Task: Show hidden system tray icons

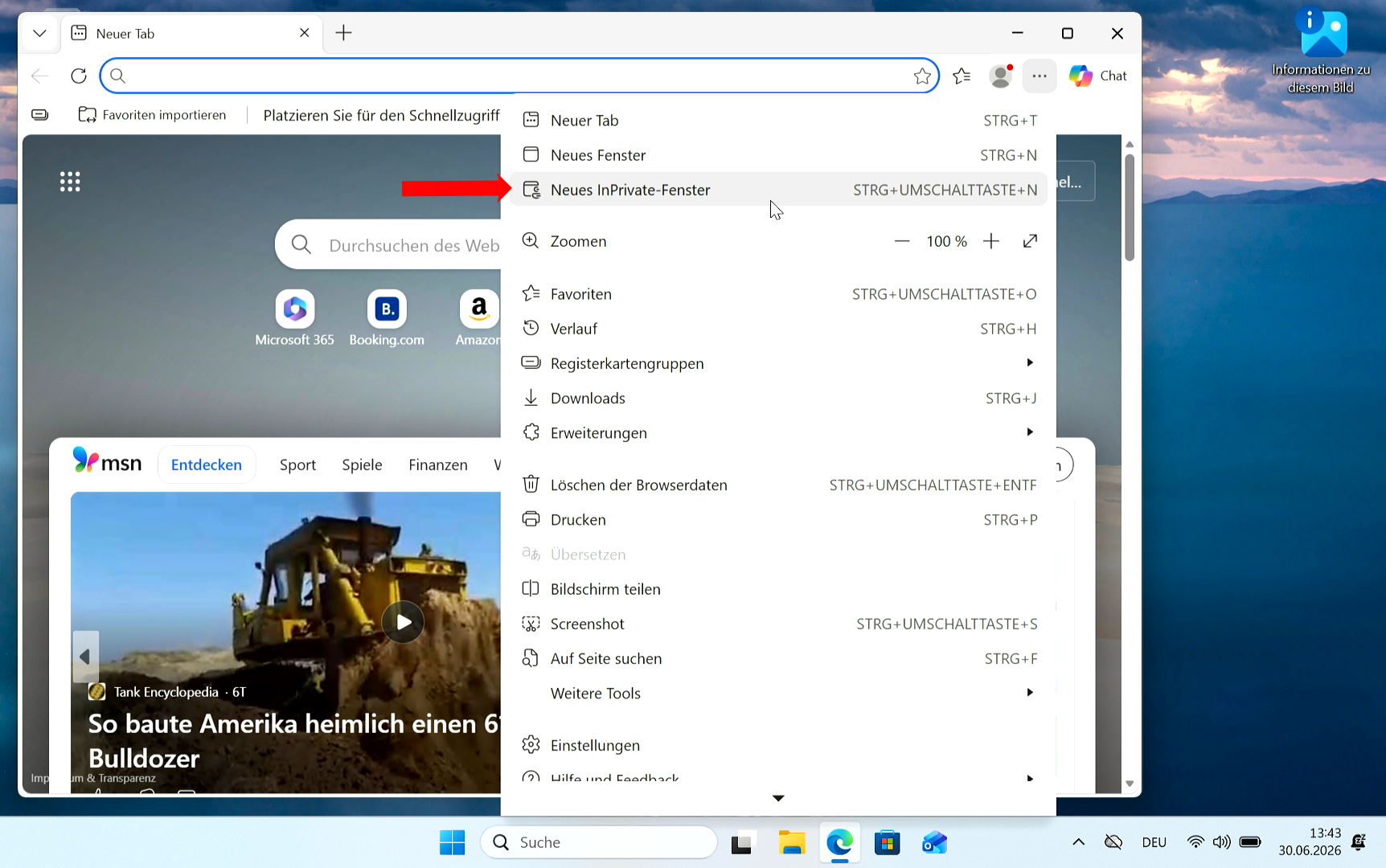Action: click(x=1079, y=842)
